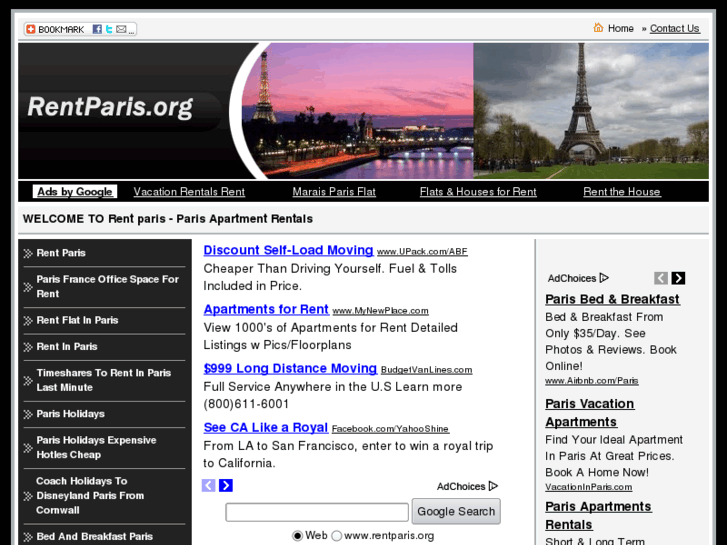
Task: Click the Eiffel Tower sunset photo
Action: (x=357, y=111)
